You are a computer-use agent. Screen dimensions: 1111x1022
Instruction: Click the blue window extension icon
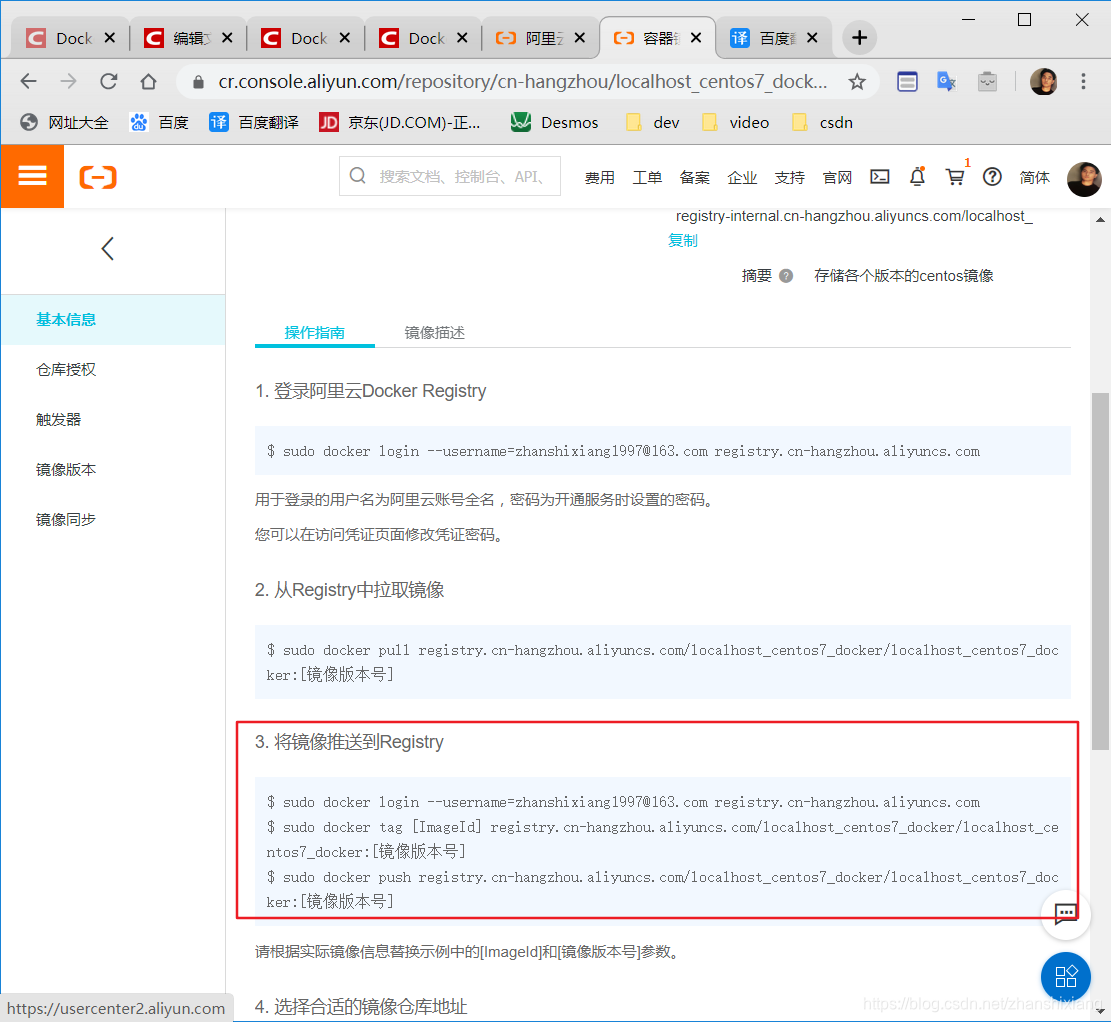coord(907,82)
